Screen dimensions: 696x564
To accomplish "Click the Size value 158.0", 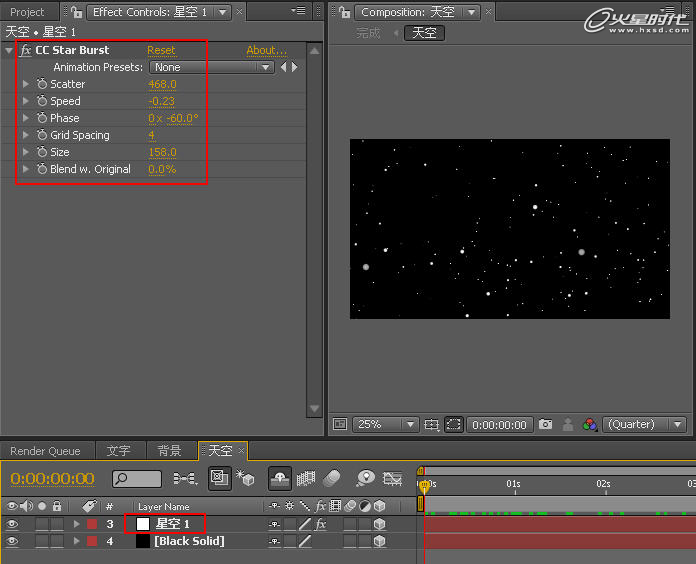I will pos(162,152).
